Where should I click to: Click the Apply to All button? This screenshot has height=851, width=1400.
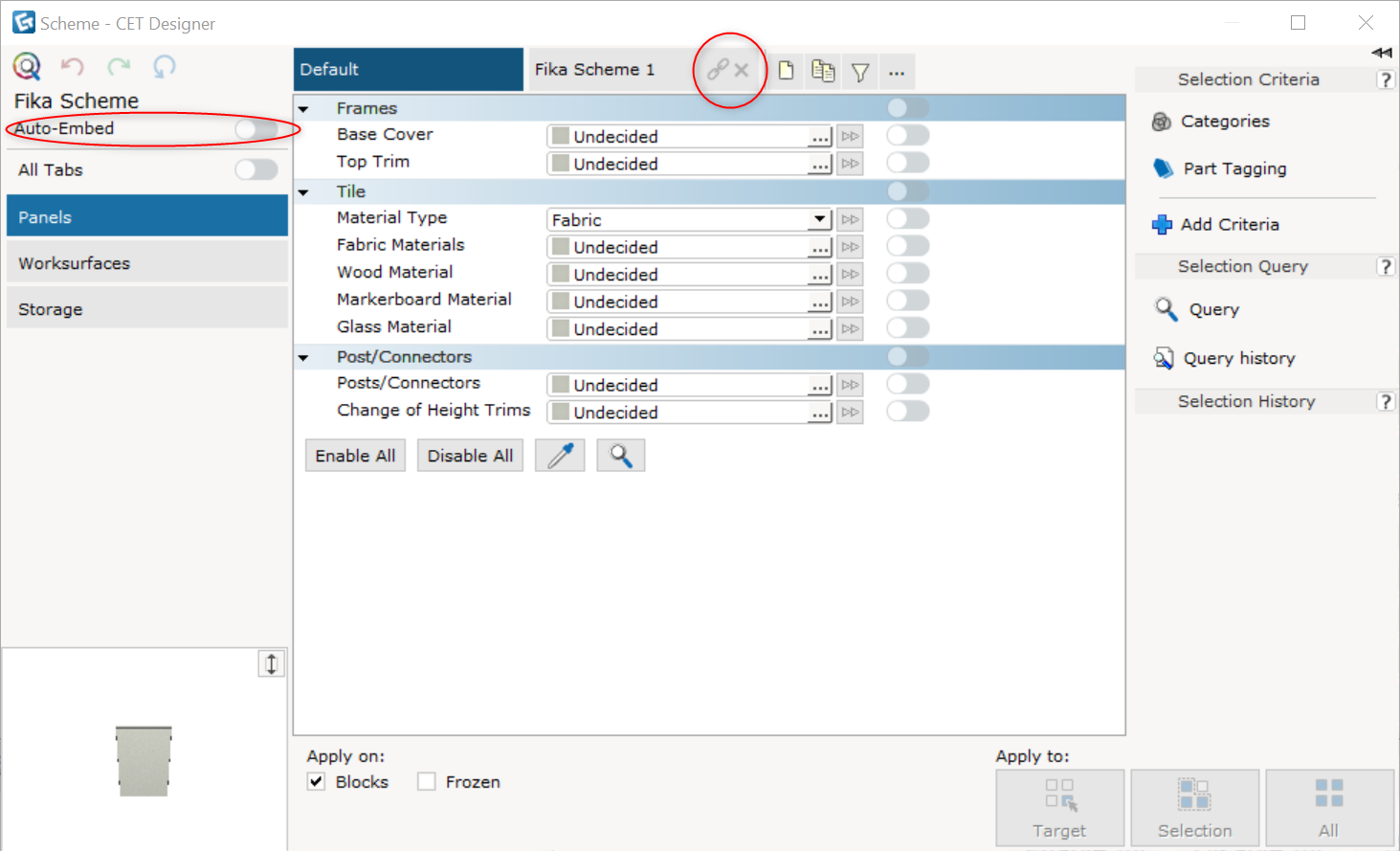(1329, 808)
